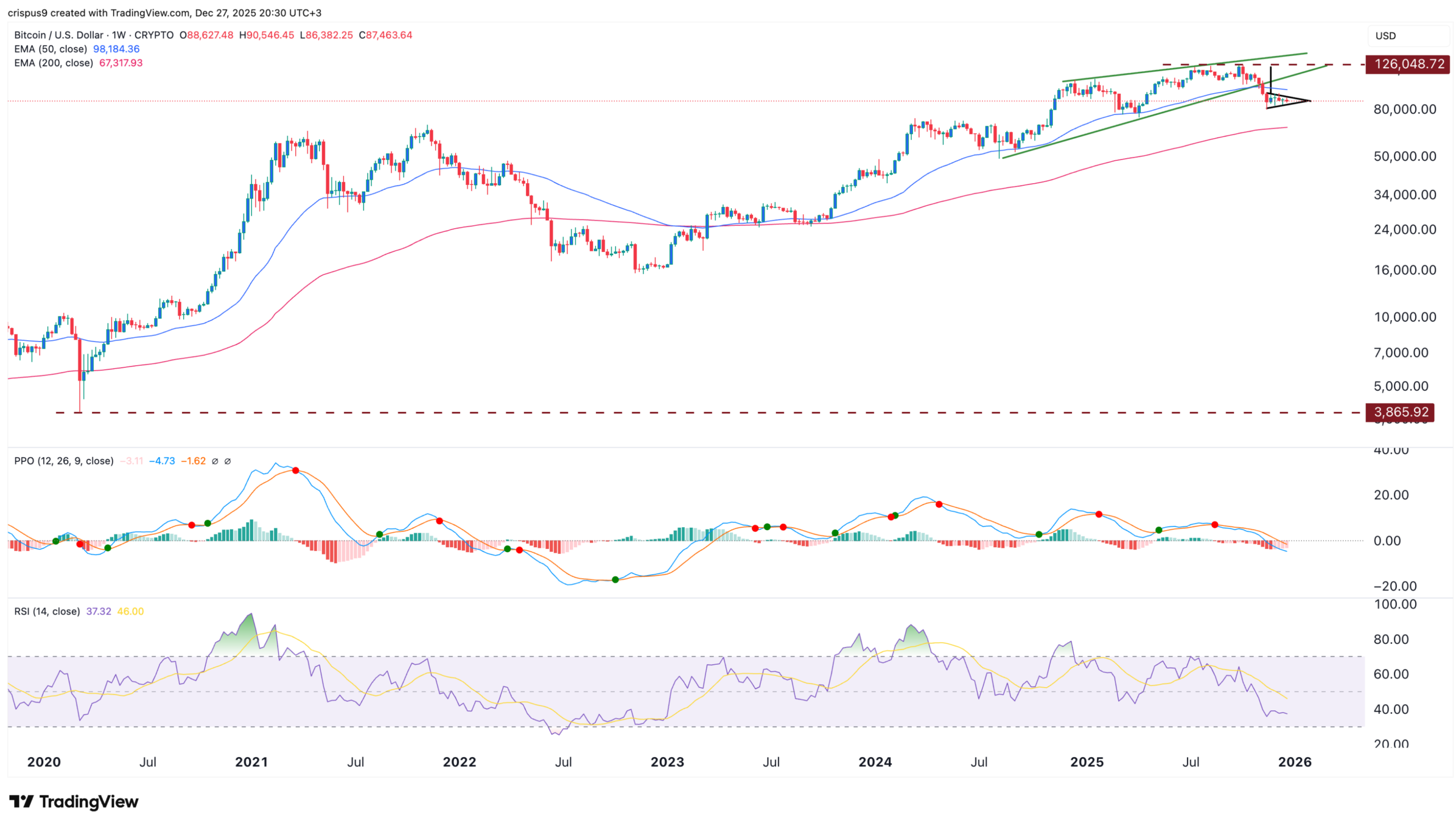
Task: Select the EMA (200, close) indicator label
Action: 53,63
